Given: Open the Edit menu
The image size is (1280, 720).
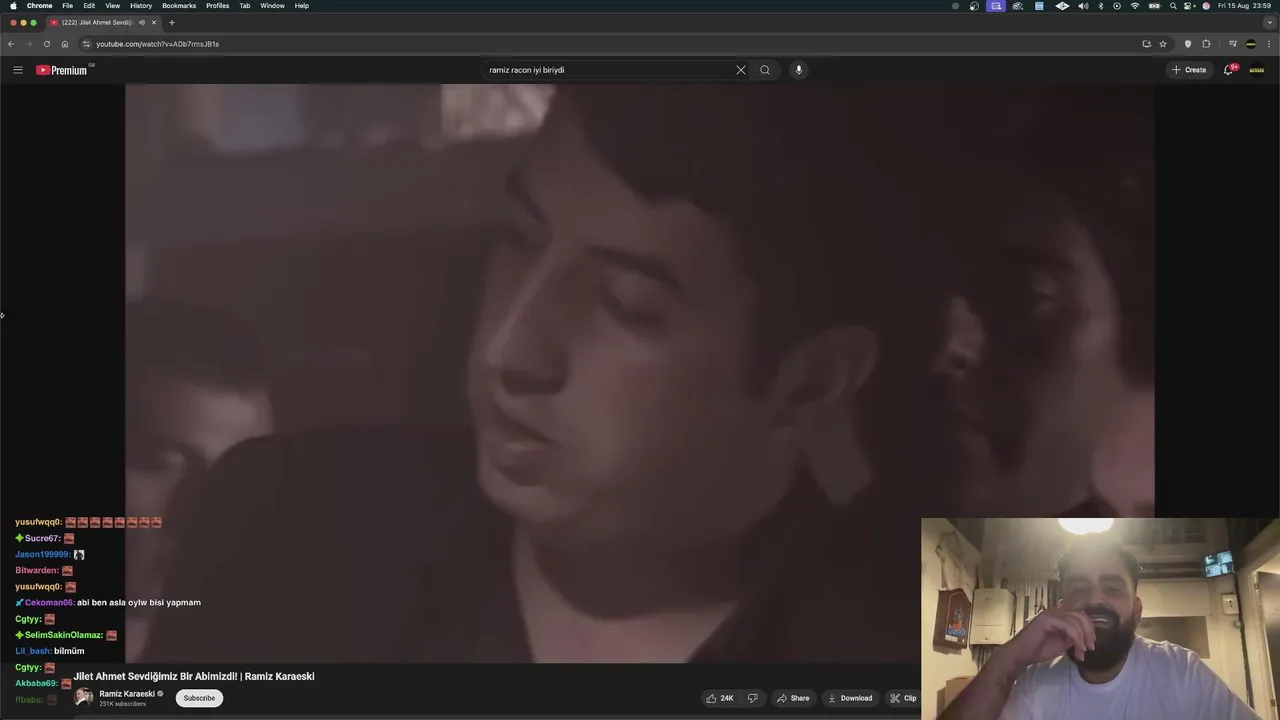Looking at the screenshot, I should 89,6.
